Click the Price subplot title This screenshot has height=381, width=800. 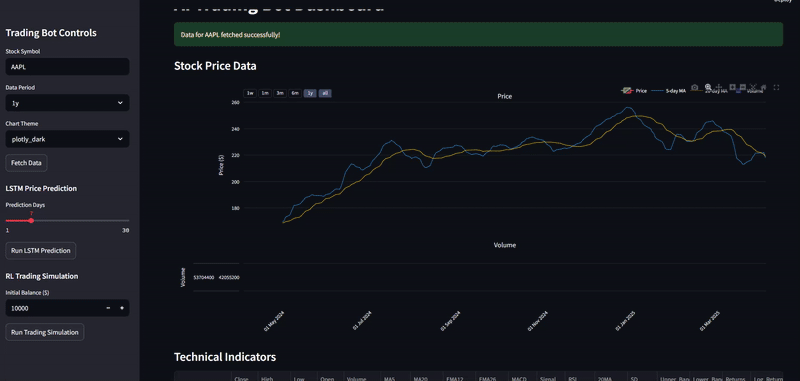(505, 96)
